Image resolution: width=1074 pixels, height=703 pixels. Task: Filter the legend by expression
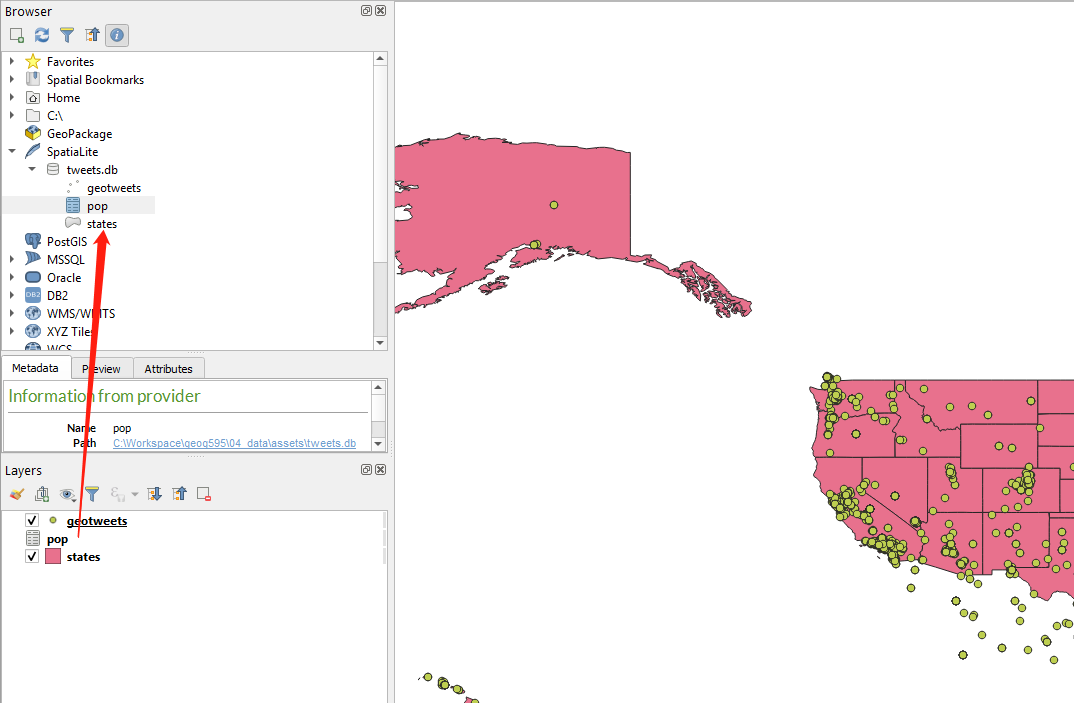117,493
